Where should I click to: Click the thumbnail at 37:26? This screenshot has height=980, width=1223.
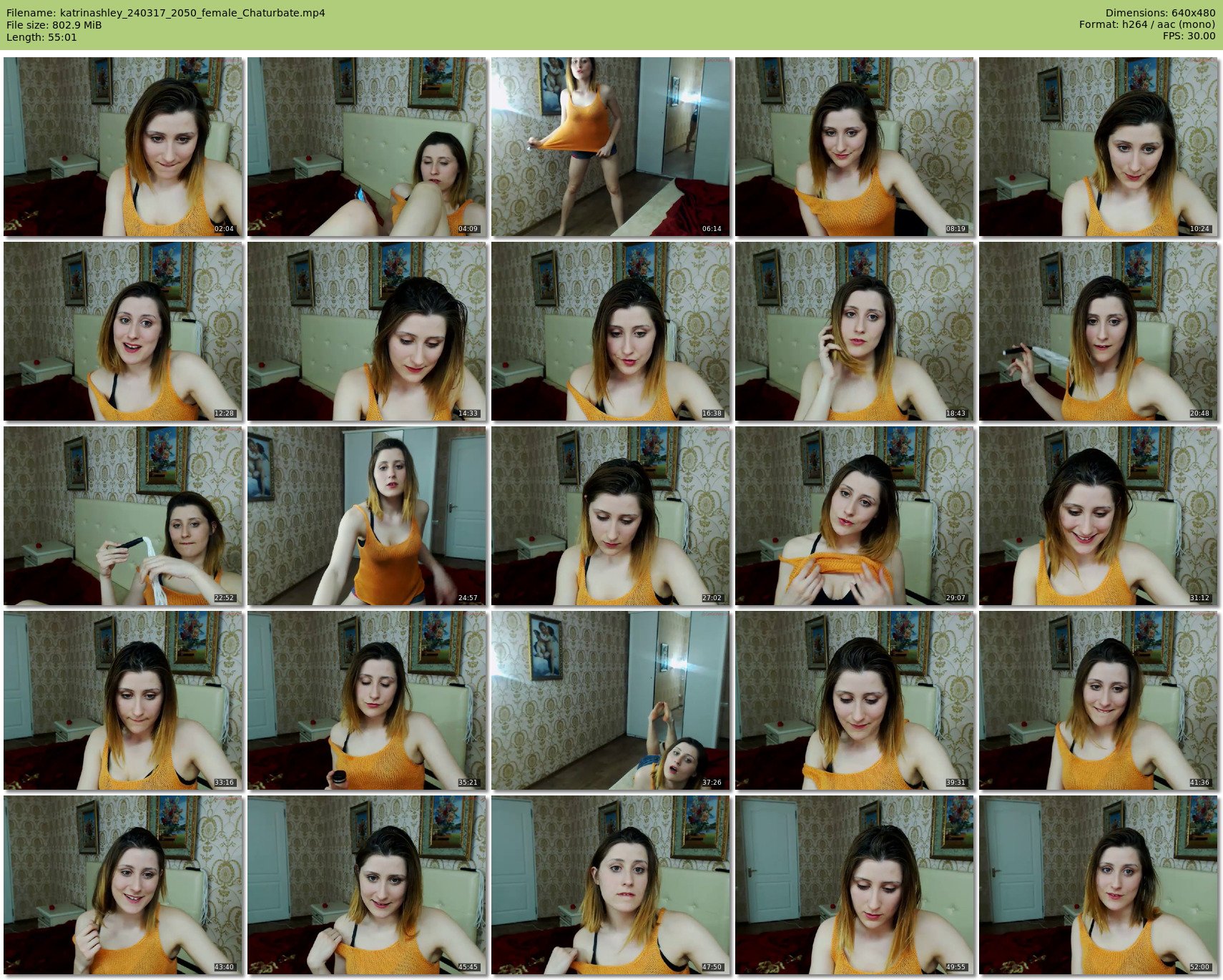pos(610,700)
